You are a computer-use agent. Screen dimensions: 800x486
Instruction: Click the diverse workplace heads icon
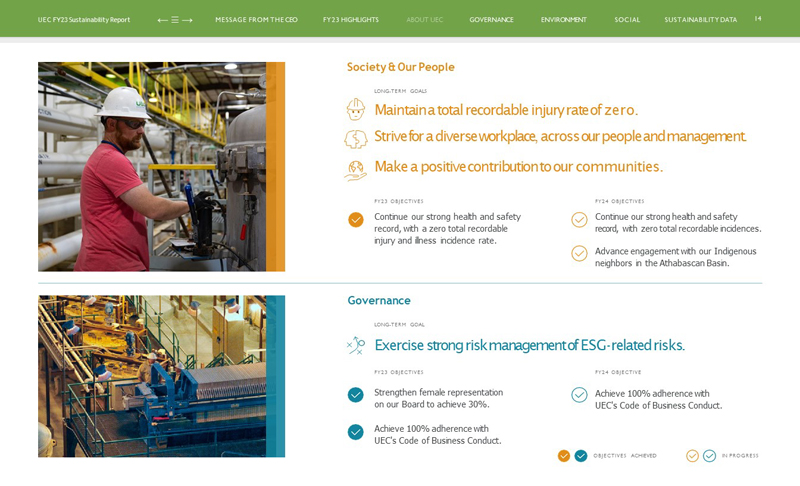(355, 138)
